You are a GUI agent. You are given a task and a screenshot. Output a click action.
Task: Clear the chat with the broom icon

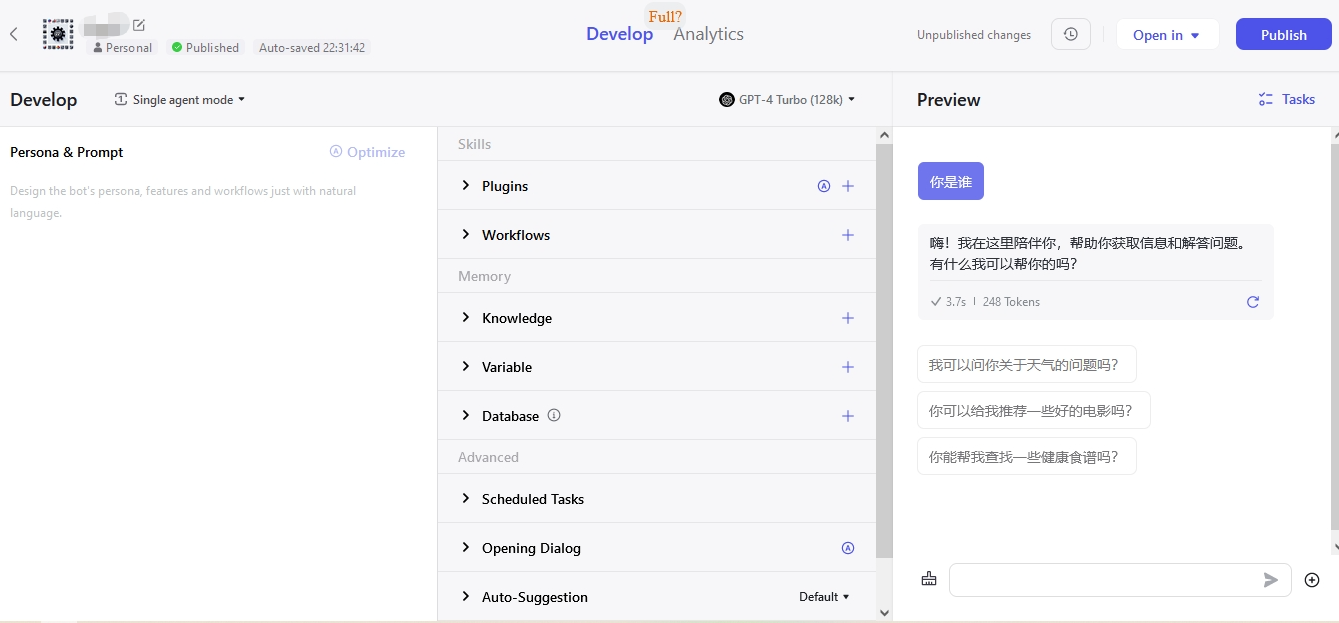point(929,579)
